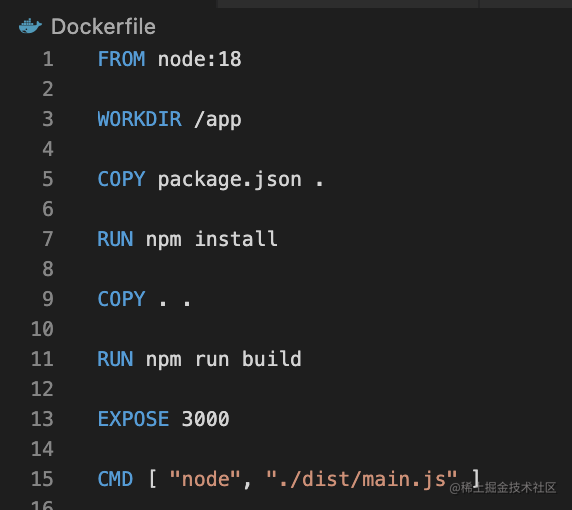Click line number 10 in gutter
Image resolution: width=572 pixels, height=510 pixels.
tap(42, 329)
